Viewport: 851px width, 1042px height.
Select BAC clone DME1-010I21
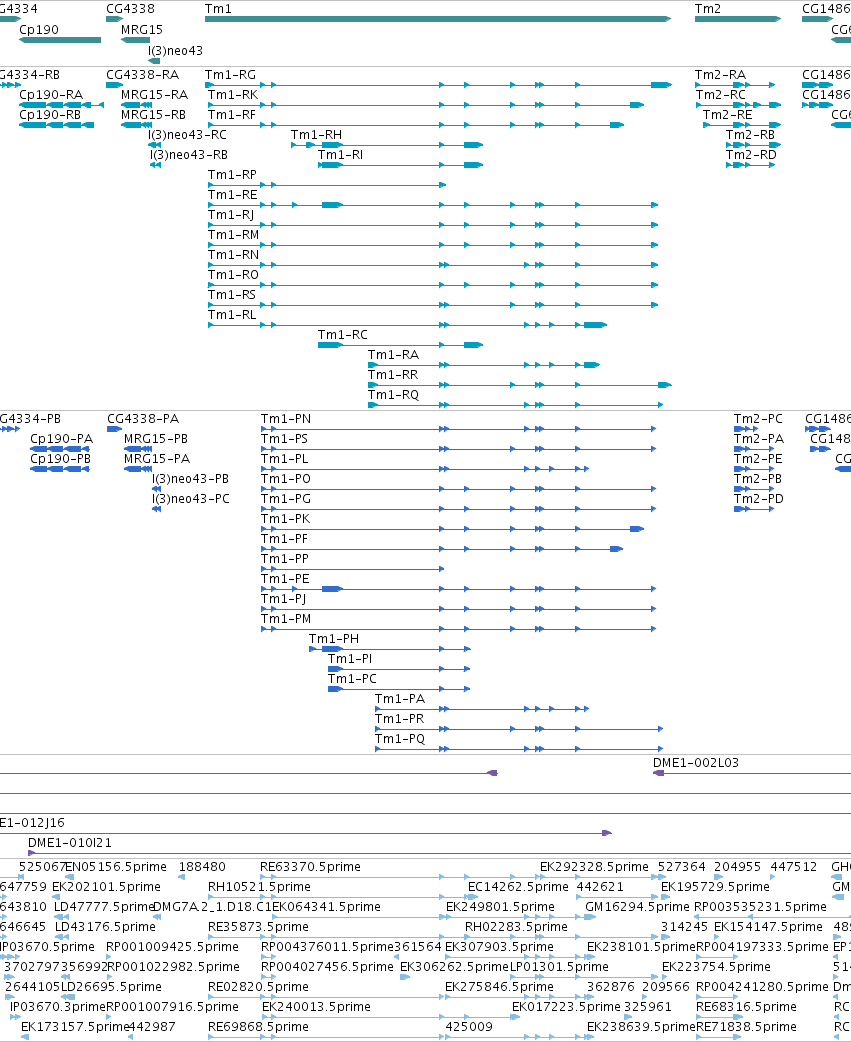[x=440, y=853]
